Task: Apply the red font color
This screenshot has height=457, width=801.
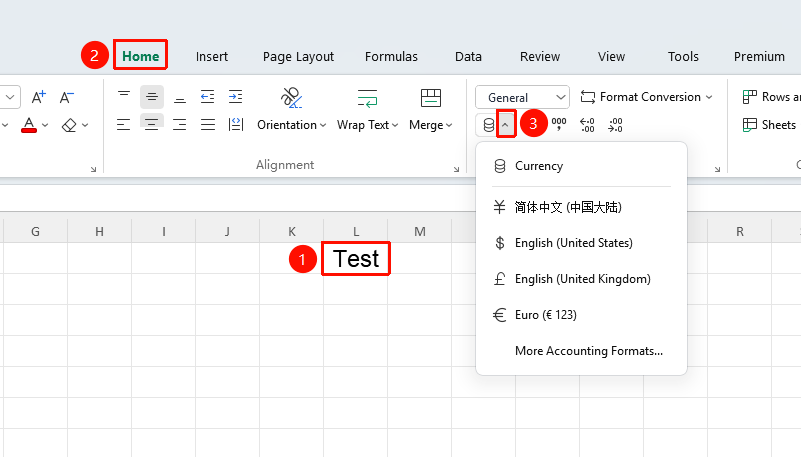Action: pos(29,125)
